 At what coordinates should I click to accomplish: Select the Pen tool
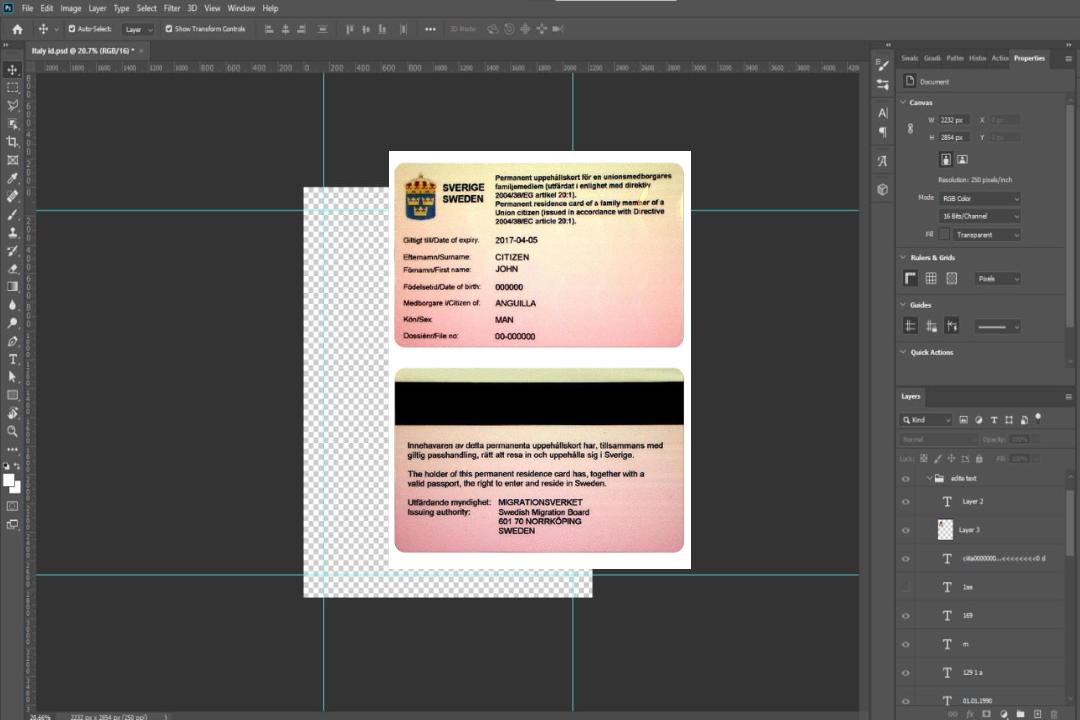pos(12,341)
